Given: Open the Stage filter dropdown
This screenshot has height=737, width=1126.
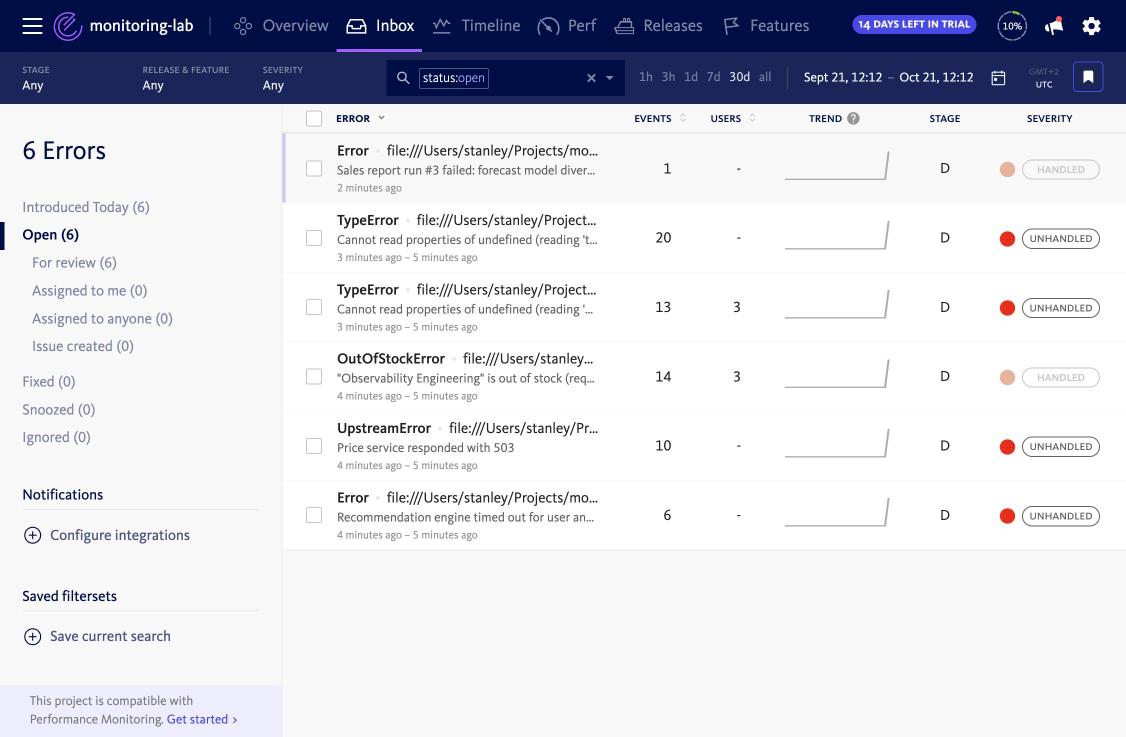Looking at the screenshot, I should (x=36, y=78).
